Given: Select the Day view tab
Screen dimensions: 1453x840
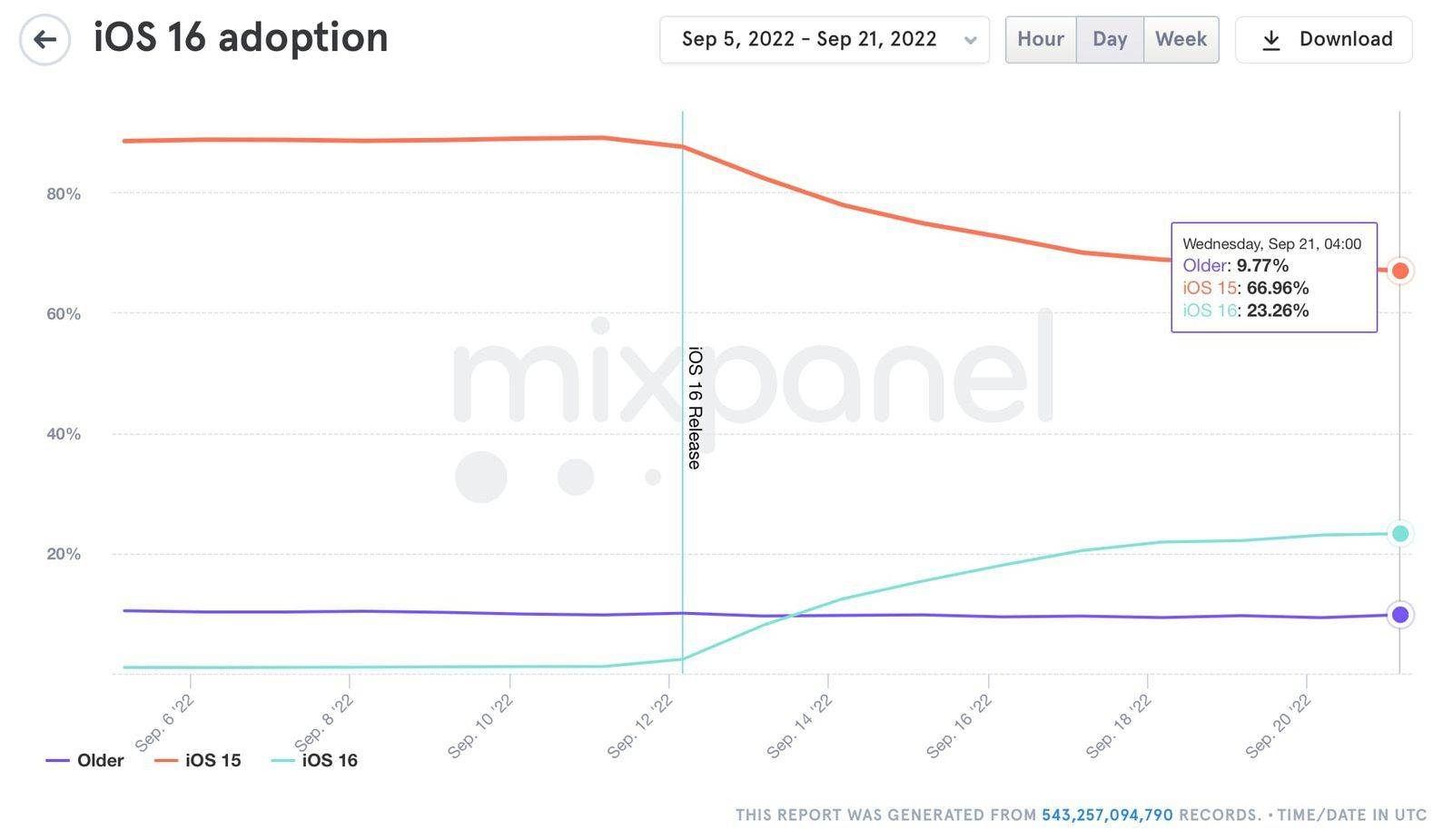Looking at the screenshot, I should tap(1110, 40).
